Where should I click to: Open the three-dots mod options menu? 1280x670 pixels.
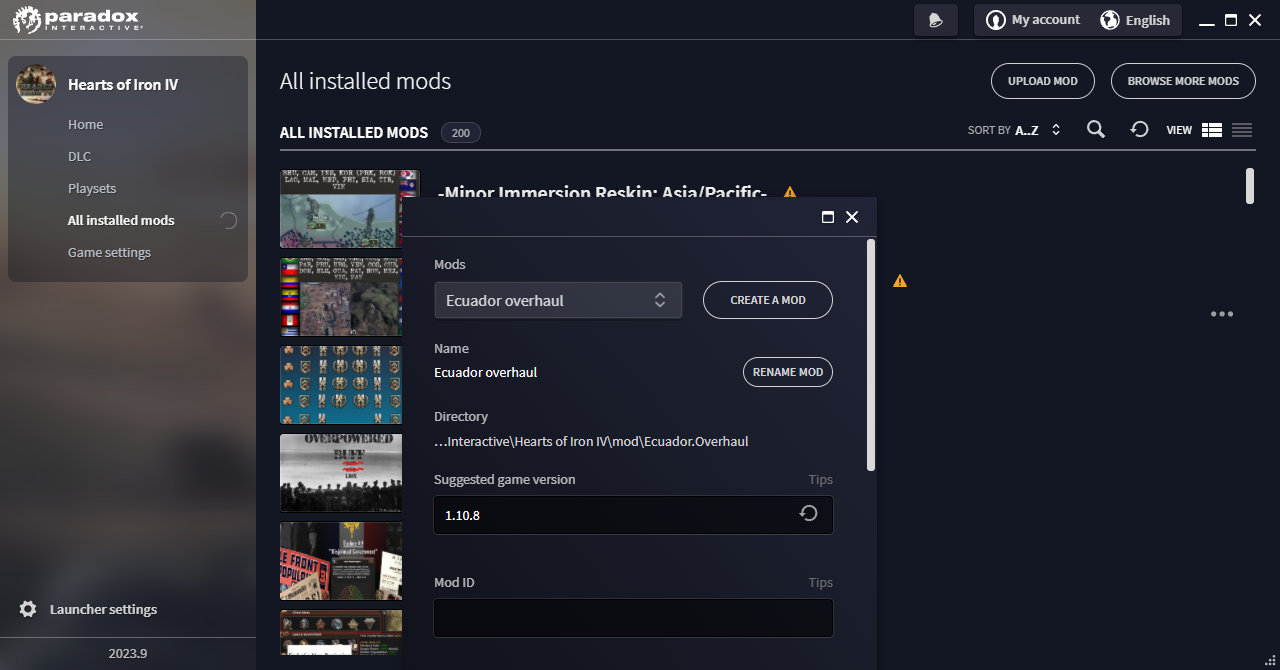pyautogui.click(x=1222, y=313)
